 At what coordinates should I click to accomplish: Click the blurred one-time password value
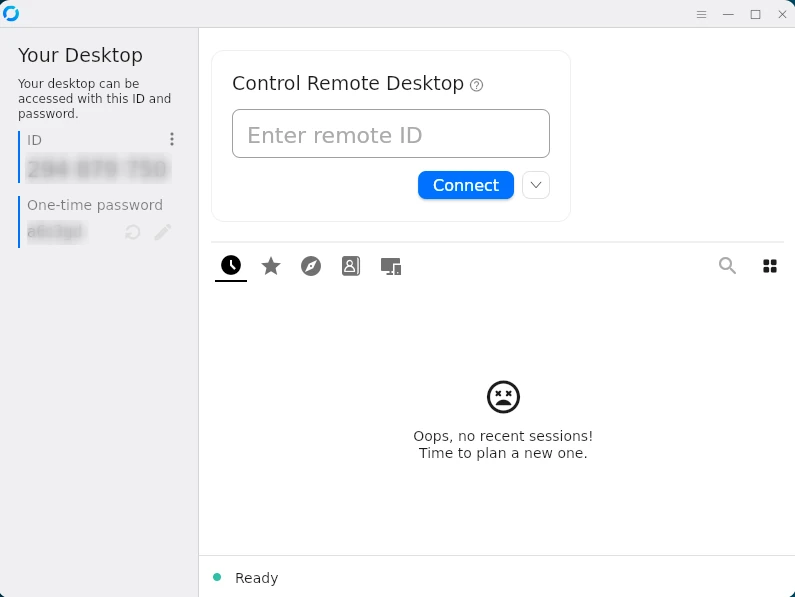coord(56,232)
